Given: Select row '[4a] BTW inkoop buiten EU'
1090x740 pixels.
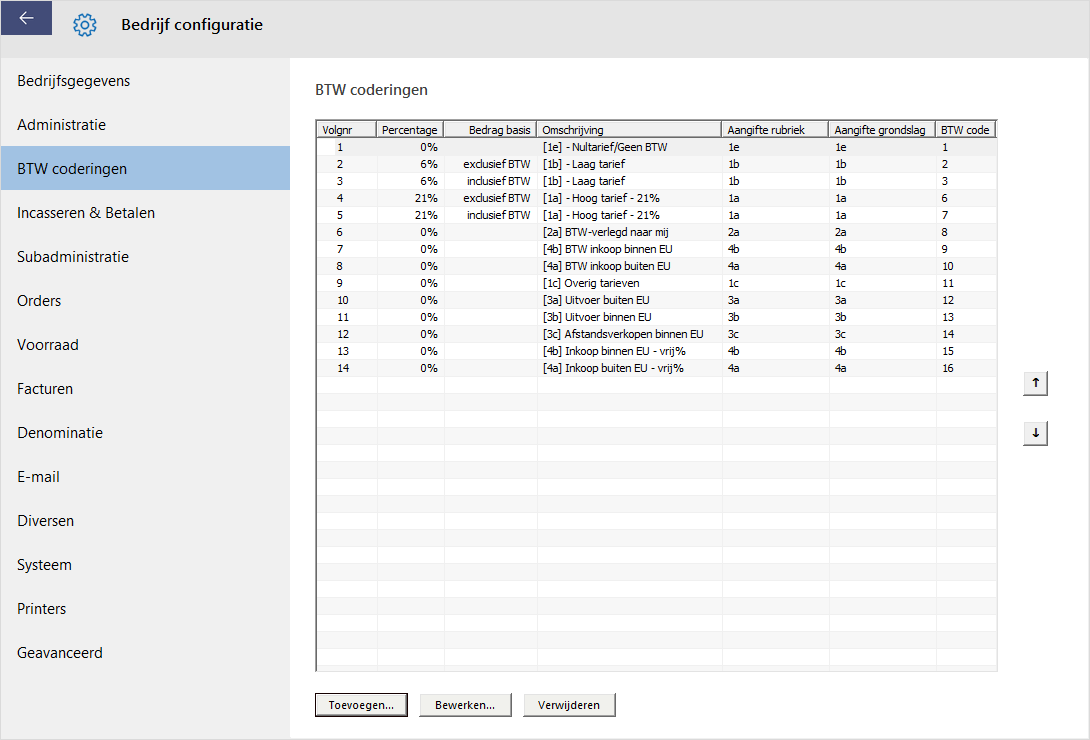Looking at the screenshot, I should coord(656,266).
